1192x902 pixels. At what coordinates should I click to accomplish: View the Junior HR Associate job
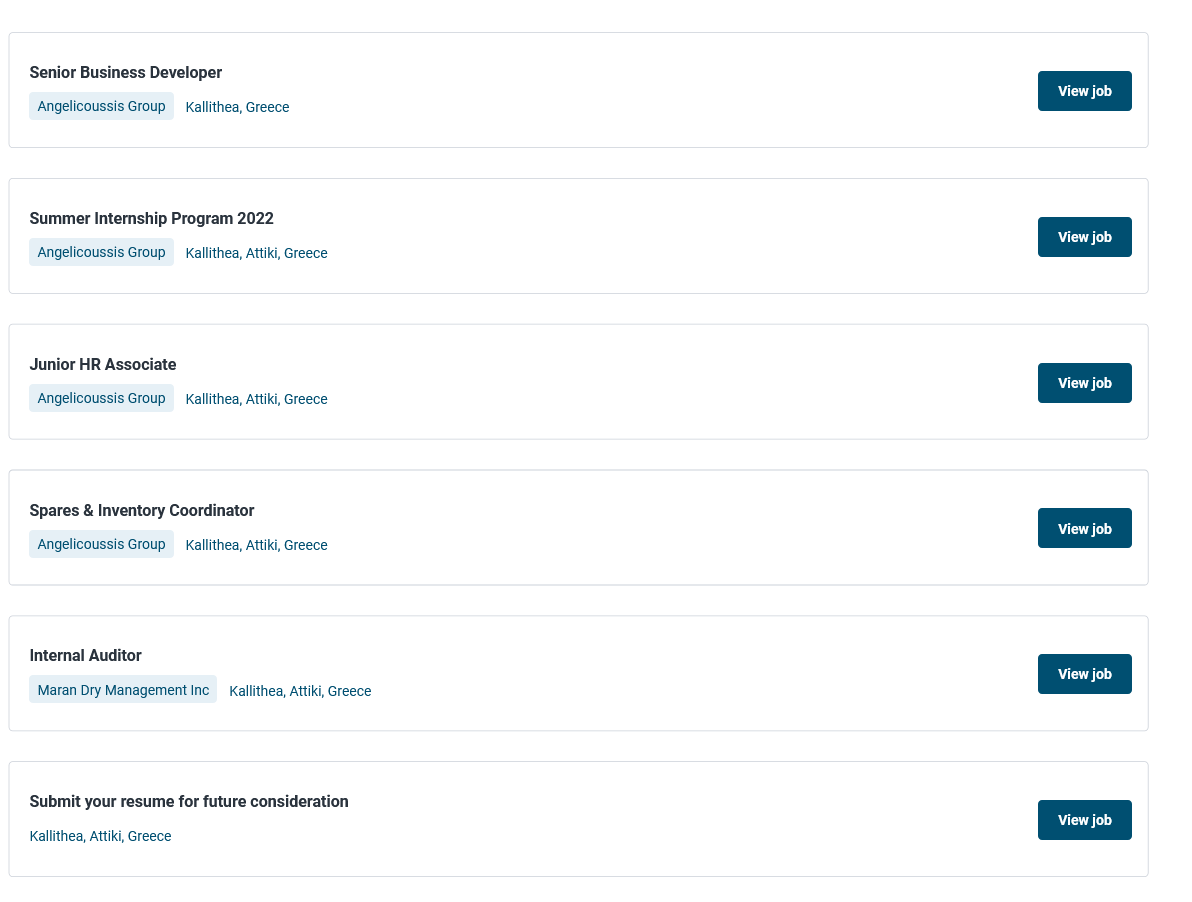pyautogui.click(x=1084, y=383)
